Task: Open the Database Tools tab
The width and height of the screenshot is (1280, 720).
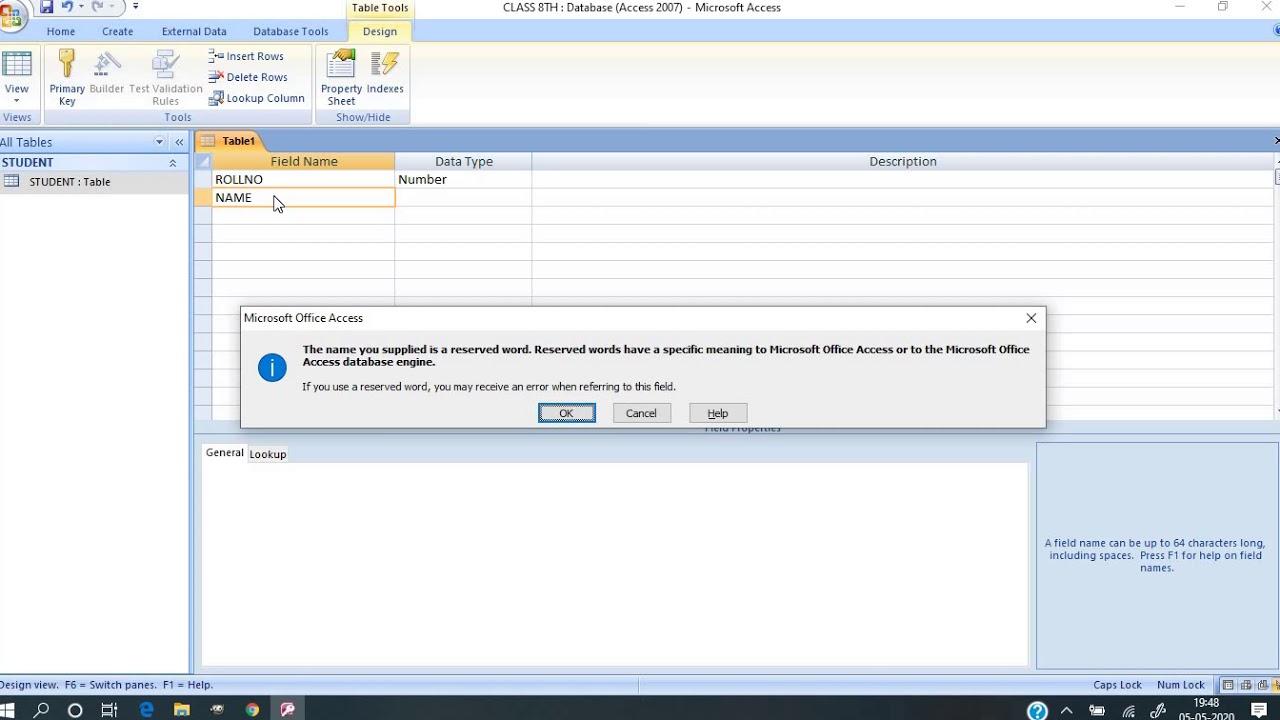Action: [290, 31]
